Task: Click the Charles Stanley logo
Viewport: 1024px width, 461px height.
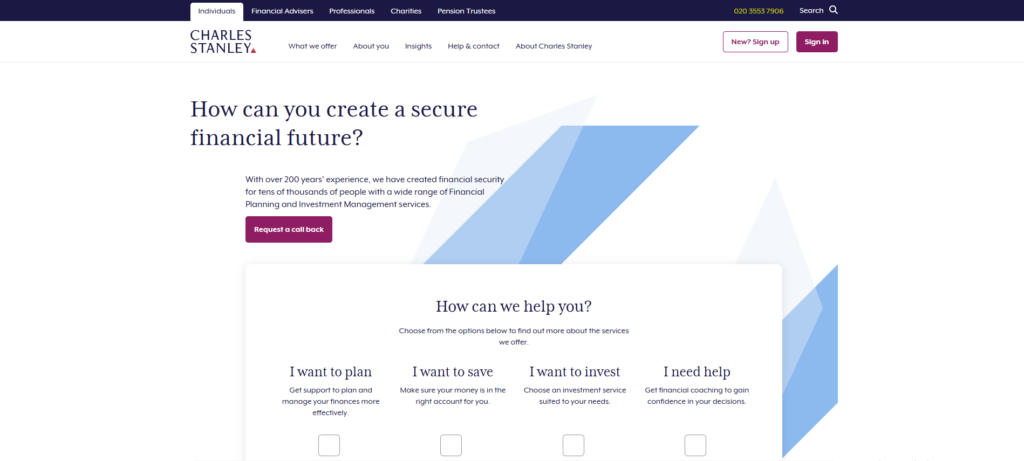Action: [x=223, y=41]
